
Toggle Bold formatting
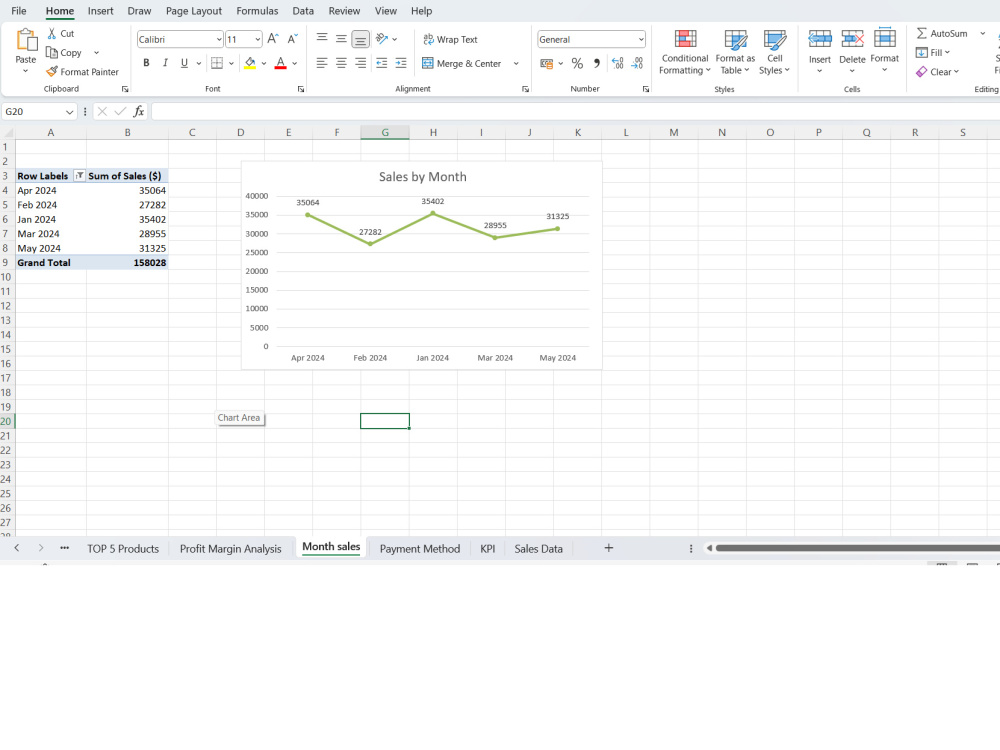[146, 63]
